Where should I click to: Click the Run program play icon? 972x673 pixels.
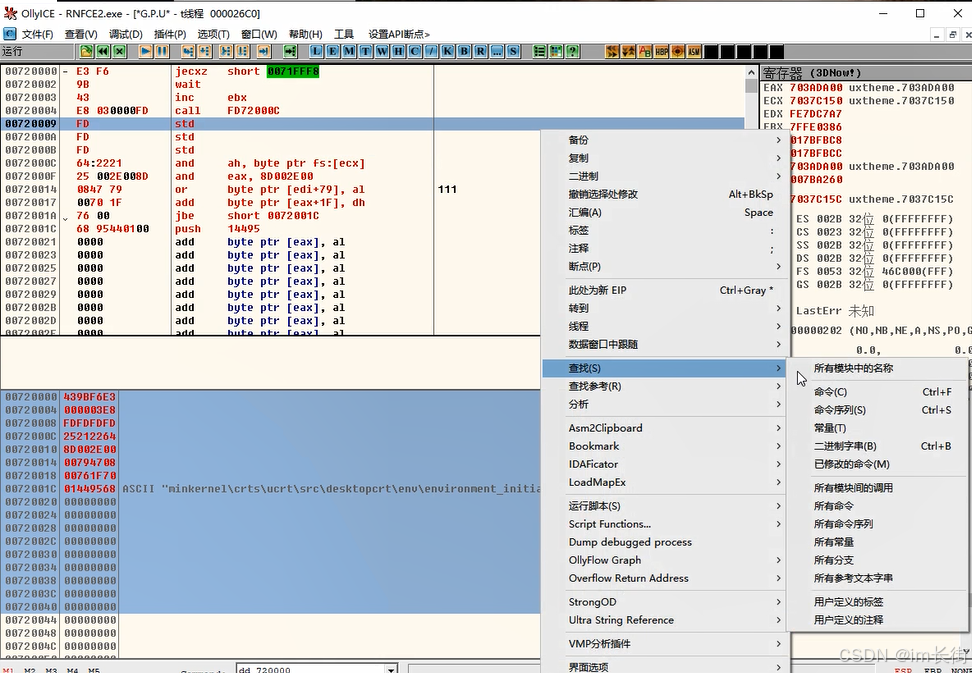point(146,51)
